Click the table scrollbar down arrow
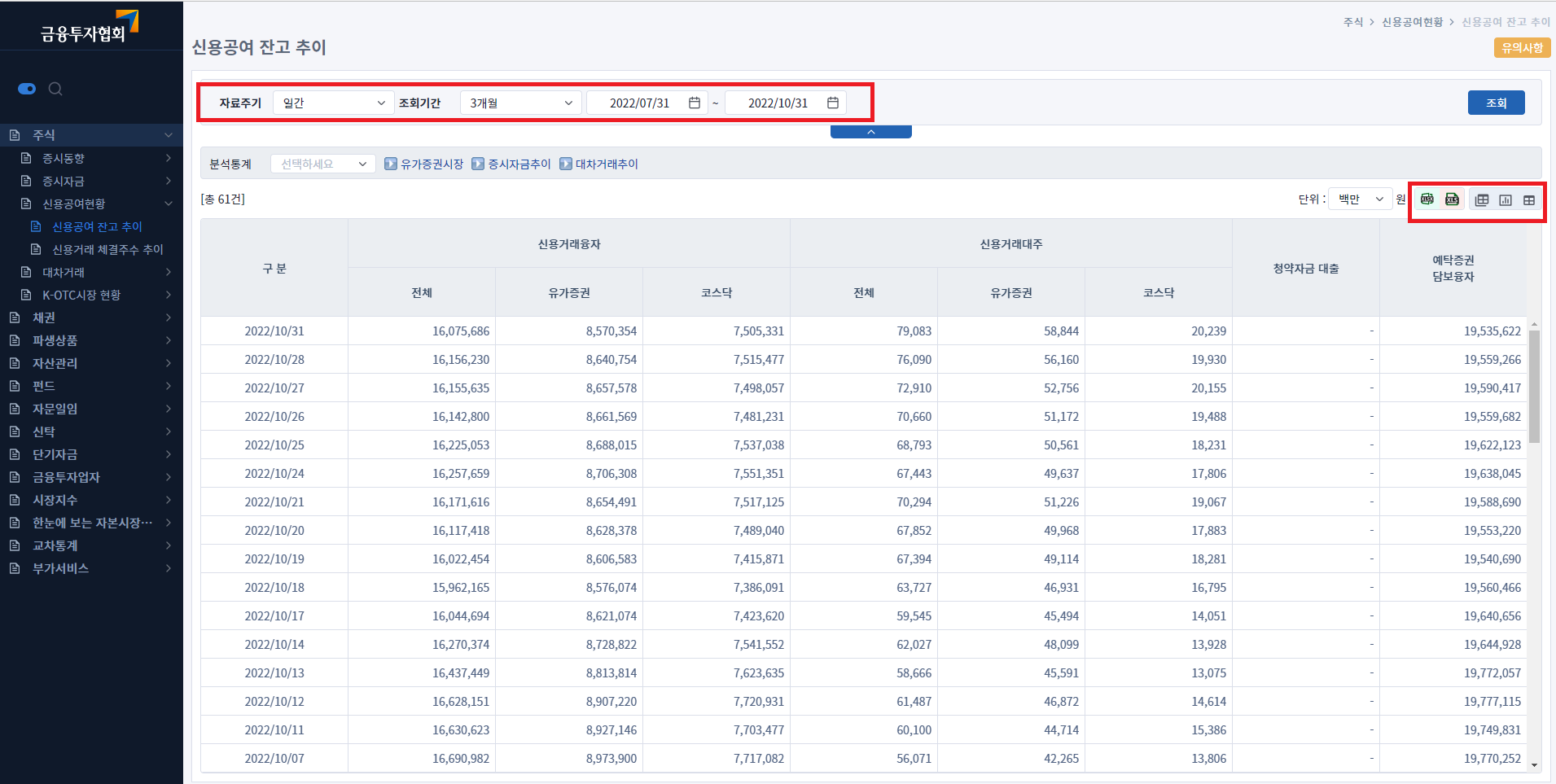 1534,765
